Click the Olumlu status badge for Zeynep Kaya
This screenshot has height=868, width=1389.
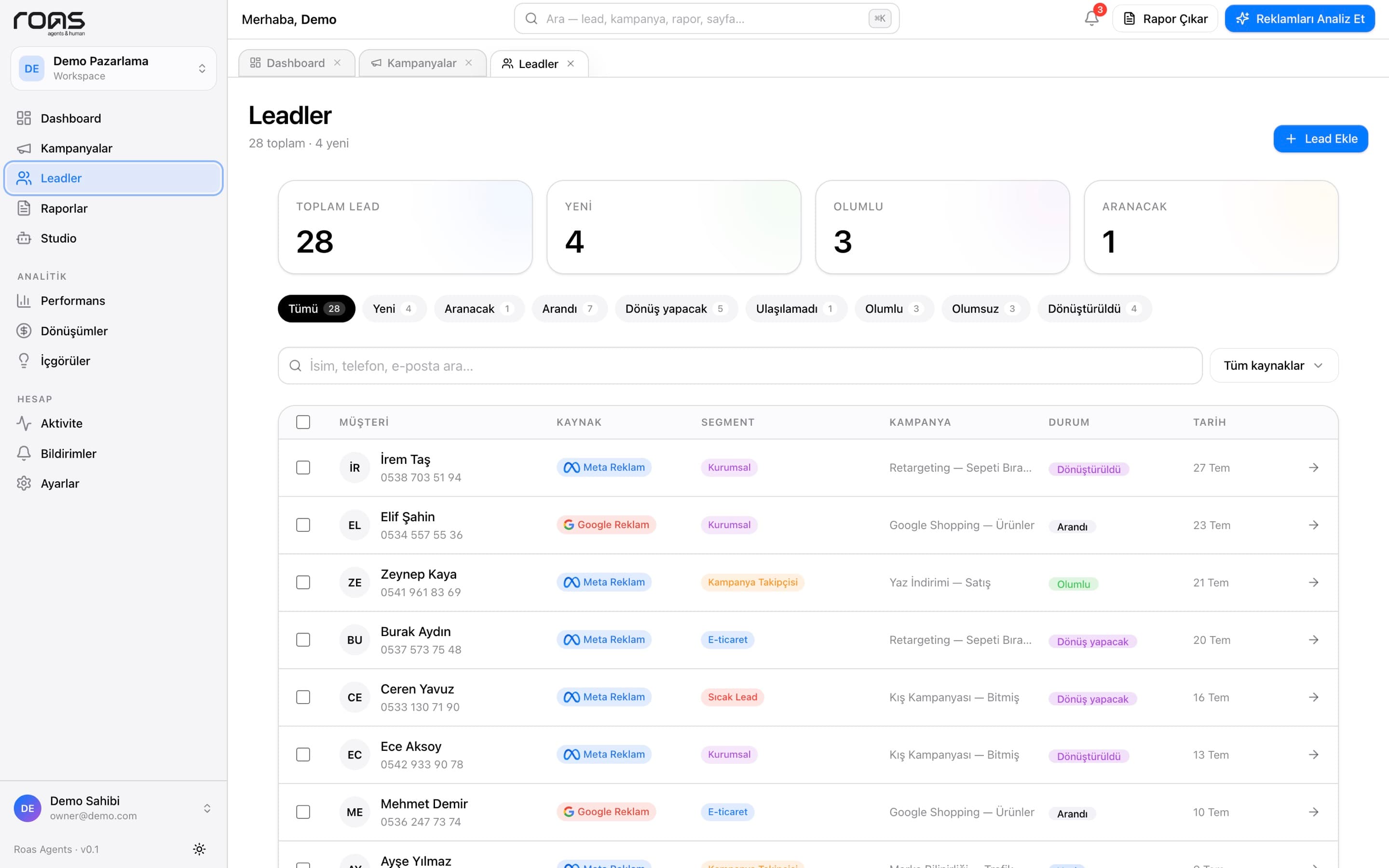(x=1073, y=584)
